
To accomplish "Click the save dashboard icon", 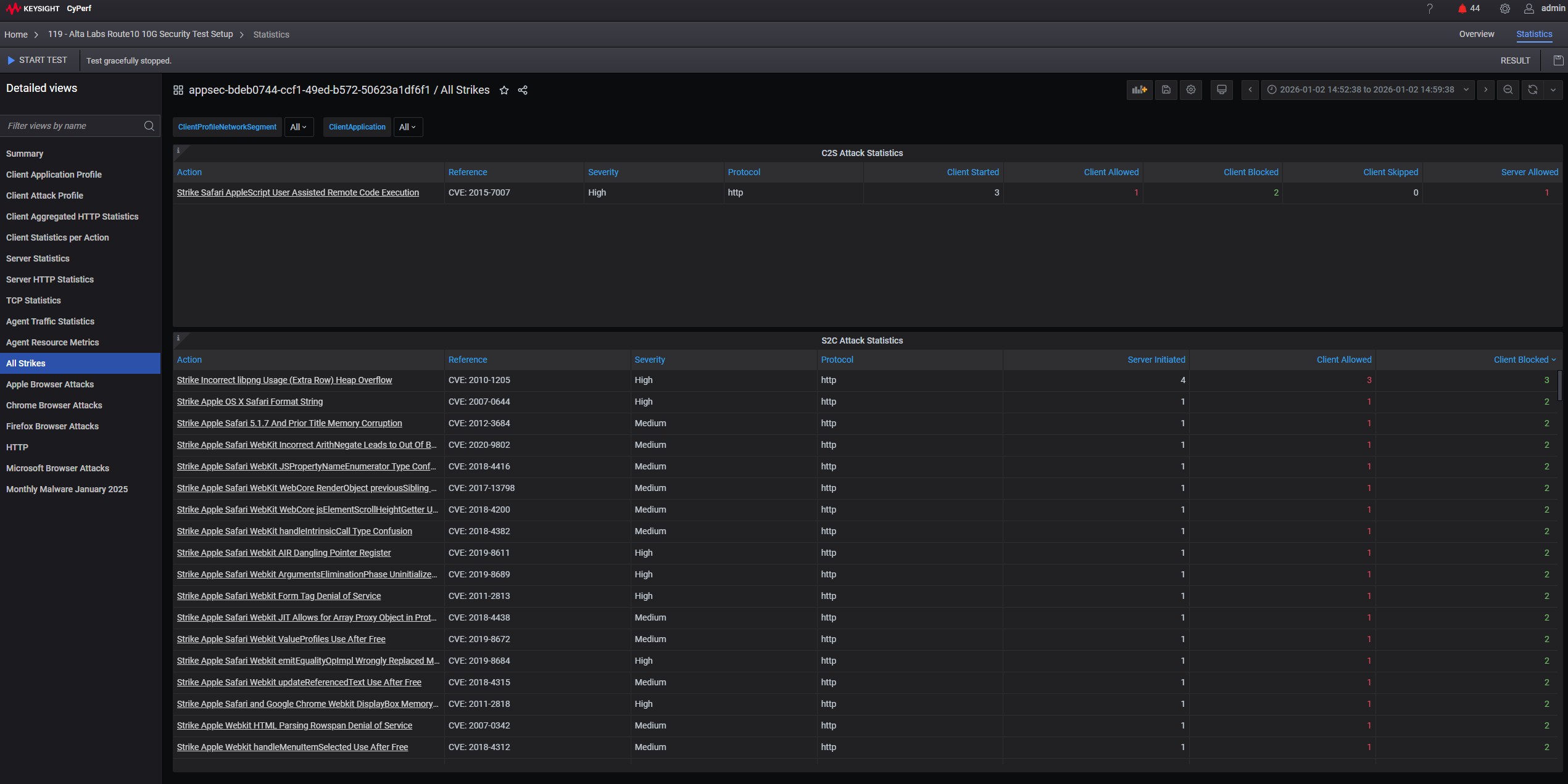I will pos(1166,90).
